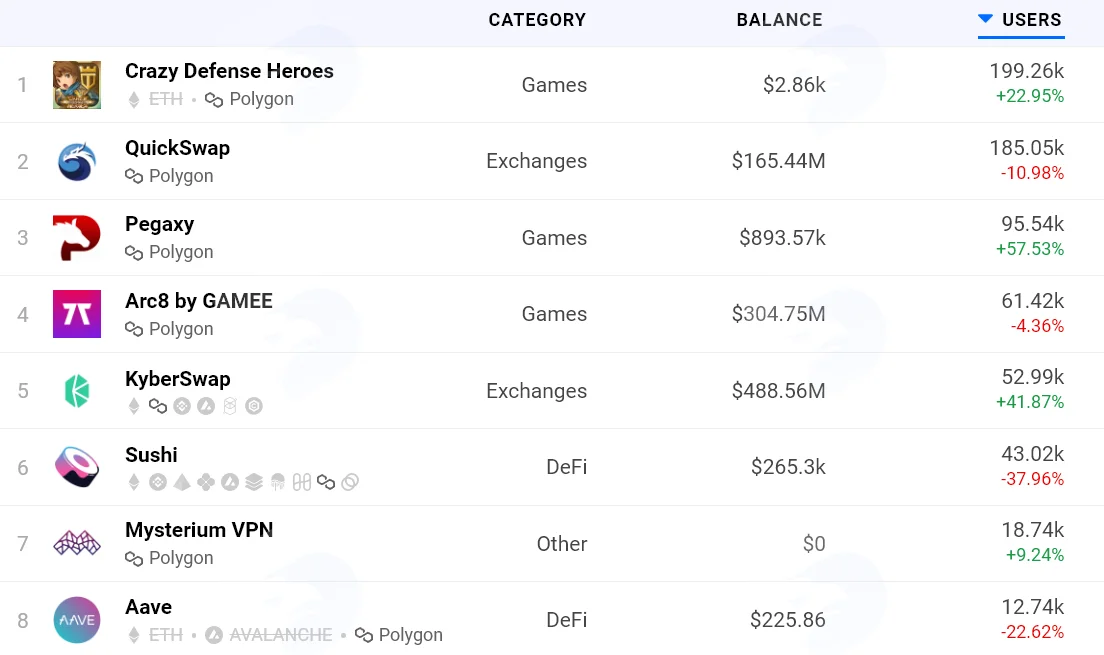The height and width of the screenshot is (655, 1104).
Task: Sort by the BALANCE column header
Action: [779, 20]
